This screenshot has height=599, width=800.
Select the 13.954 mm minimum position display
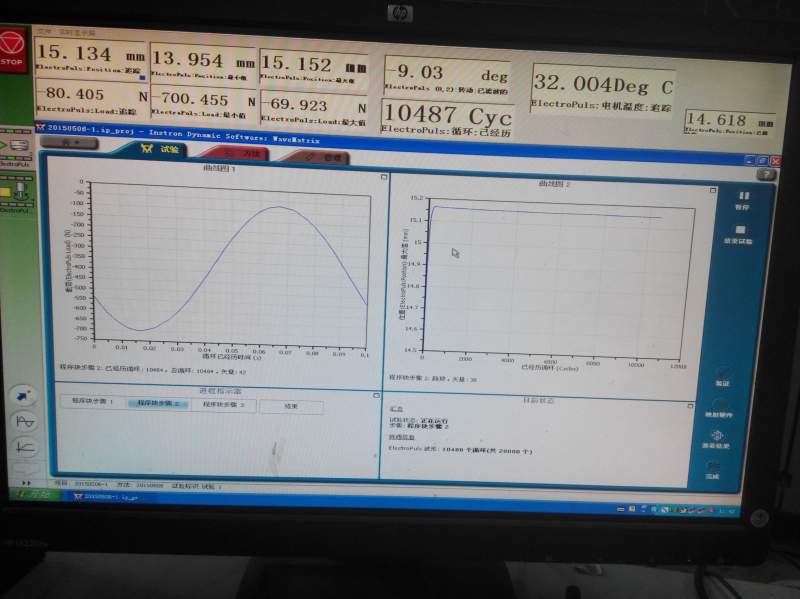click(203, 64)
